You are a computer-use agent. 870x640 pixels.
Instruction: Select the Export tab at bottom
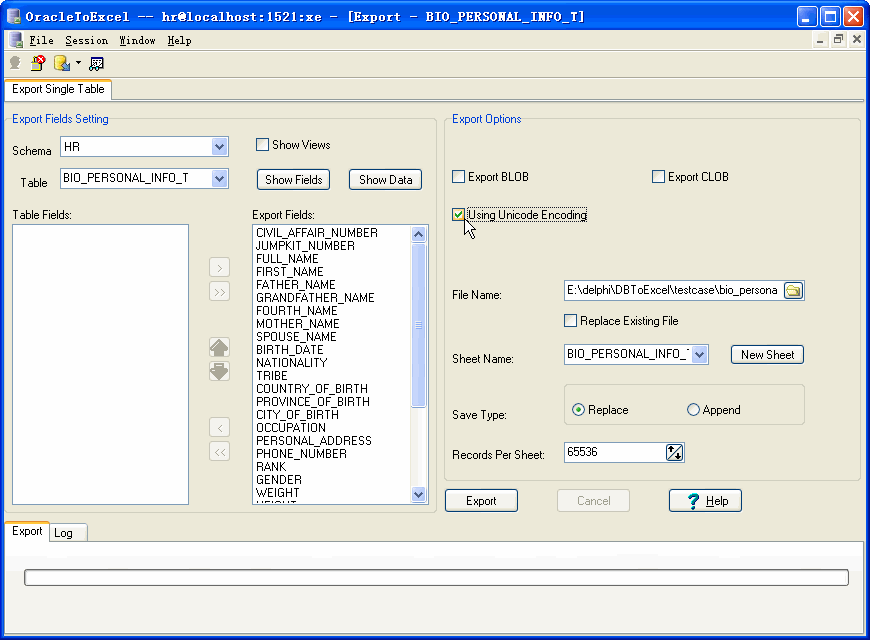pyautogui.click(x=27, y=531)
